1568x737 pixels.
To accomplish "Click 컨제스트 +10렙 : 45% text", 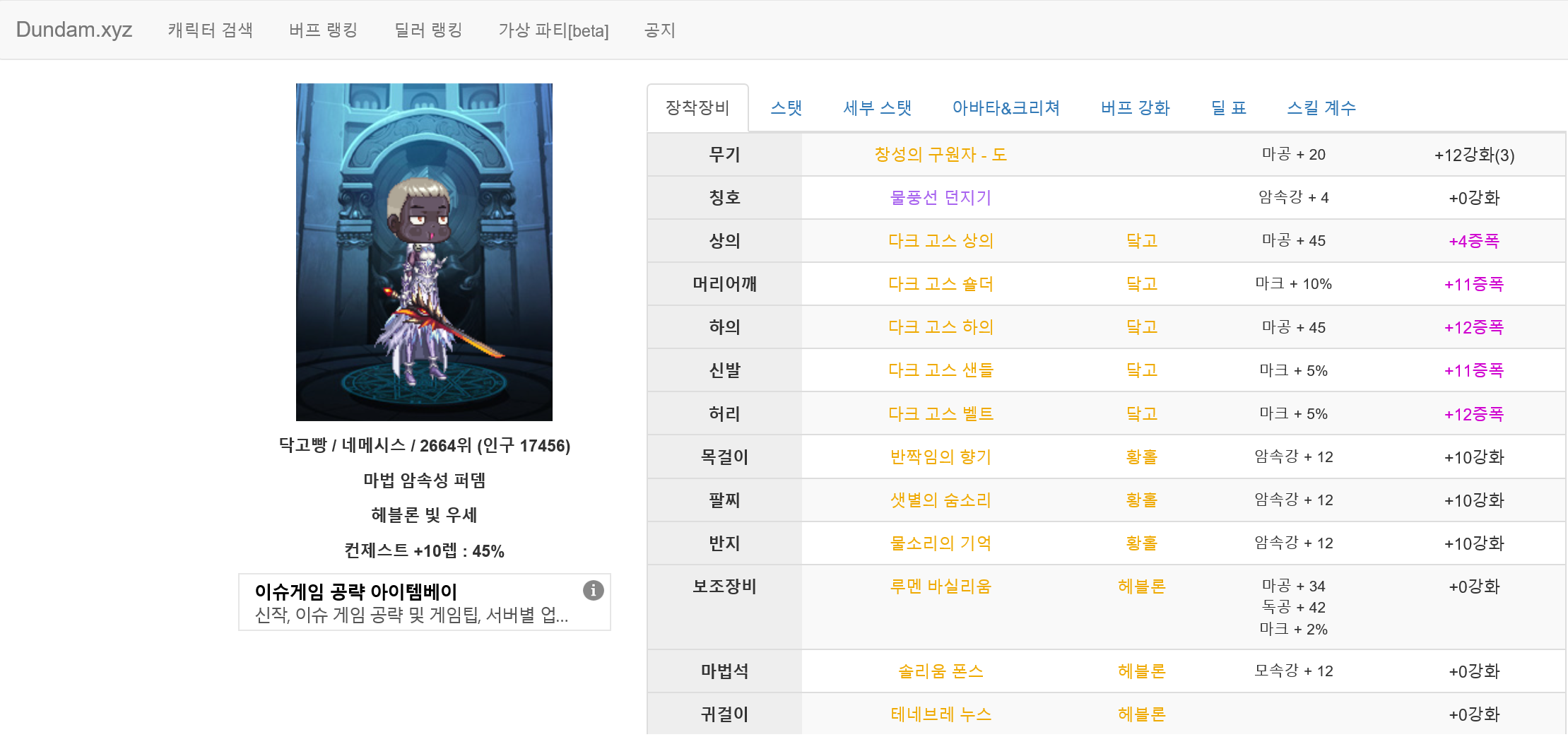I will click(425, 551).
